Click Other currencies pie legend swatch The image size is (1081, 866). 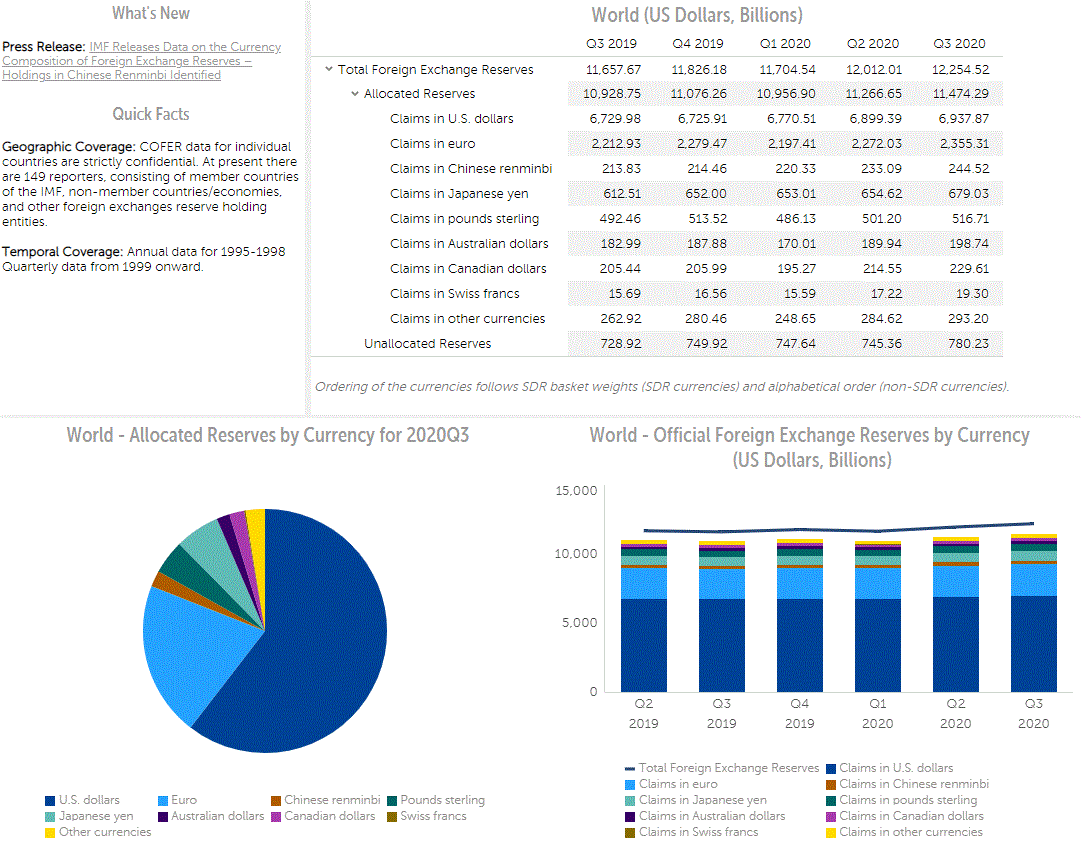coord(50,832)
